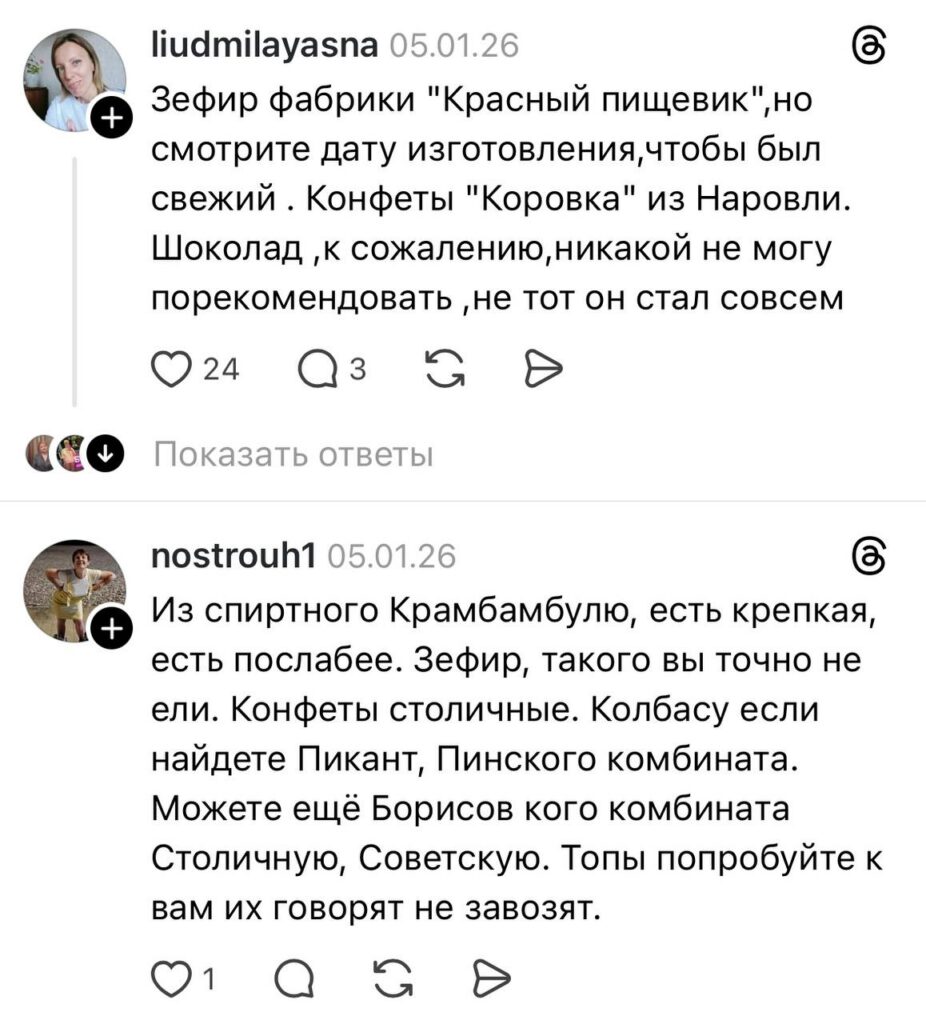
Task: Open nostrouh1 username link
Action: coord(232,554)
